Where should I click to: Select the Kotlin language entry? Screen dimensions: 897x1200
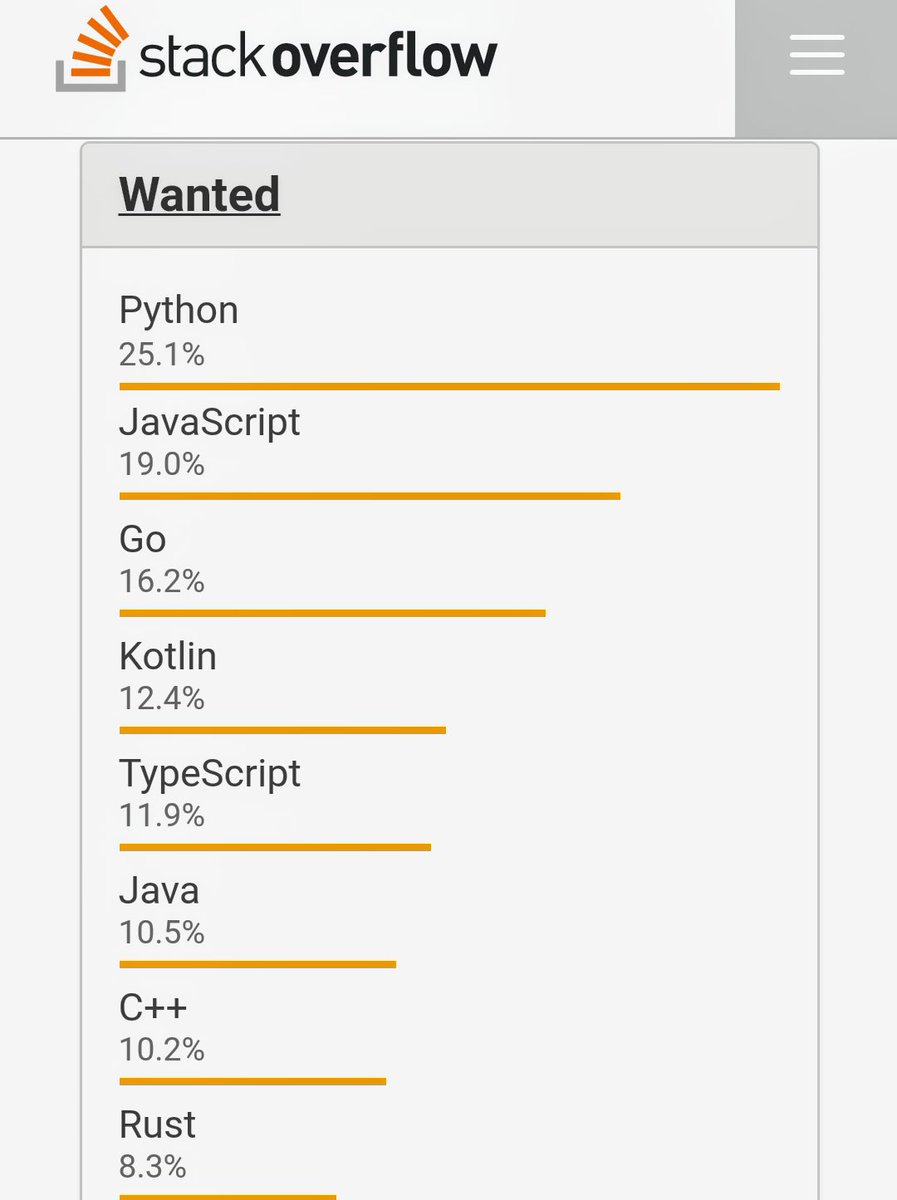click(168, 657)
